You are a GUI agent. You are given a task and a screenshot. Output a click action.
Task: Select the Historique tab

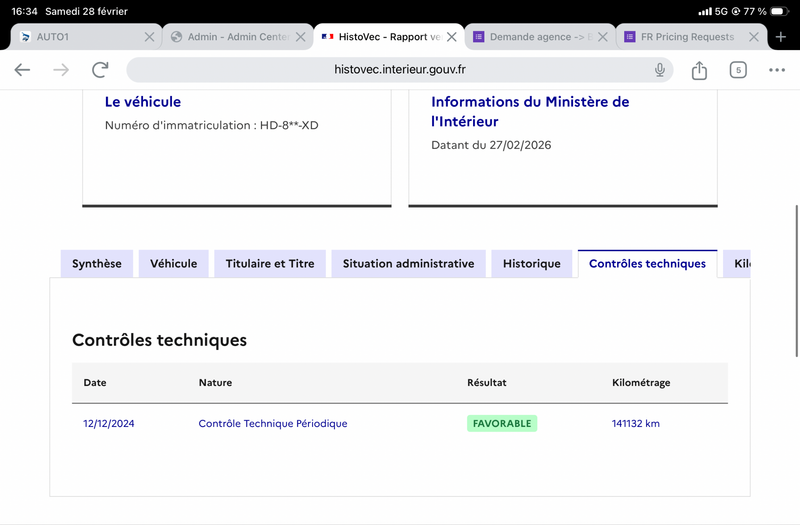pos(531,264)
